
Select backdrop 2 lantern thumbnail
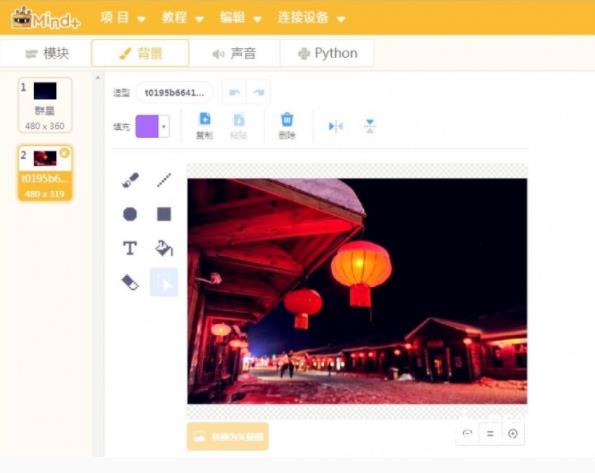45,173
